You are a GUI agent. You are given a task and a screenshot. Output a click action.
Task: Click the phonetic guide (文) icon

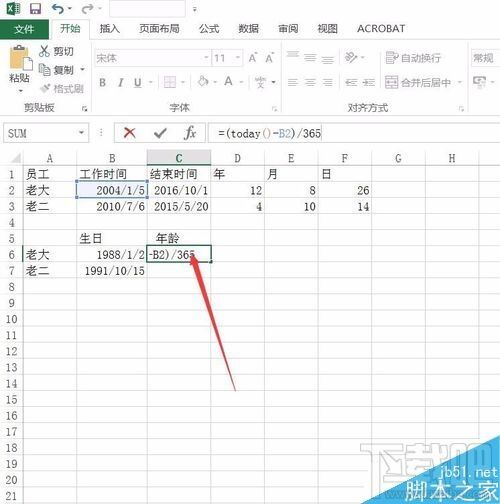(260, 82)
